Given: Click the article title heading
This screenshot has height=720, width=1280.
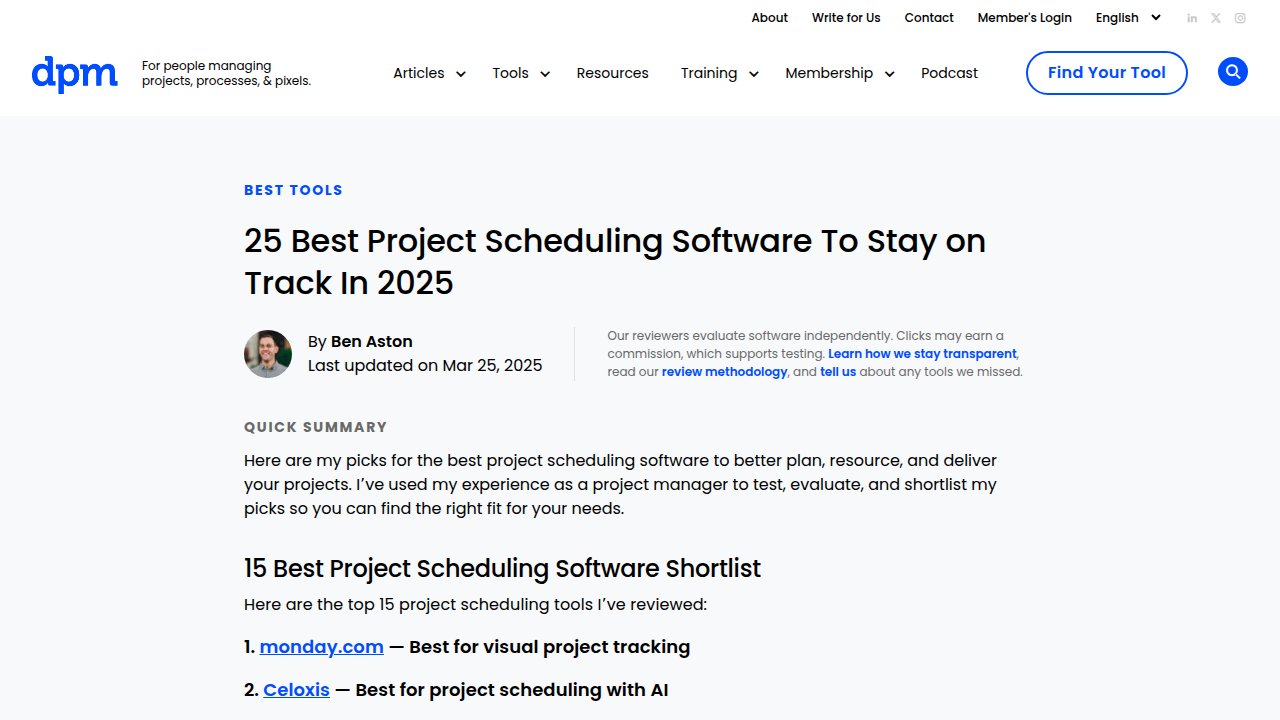Looking at the screenshot, I should point(615,262).
